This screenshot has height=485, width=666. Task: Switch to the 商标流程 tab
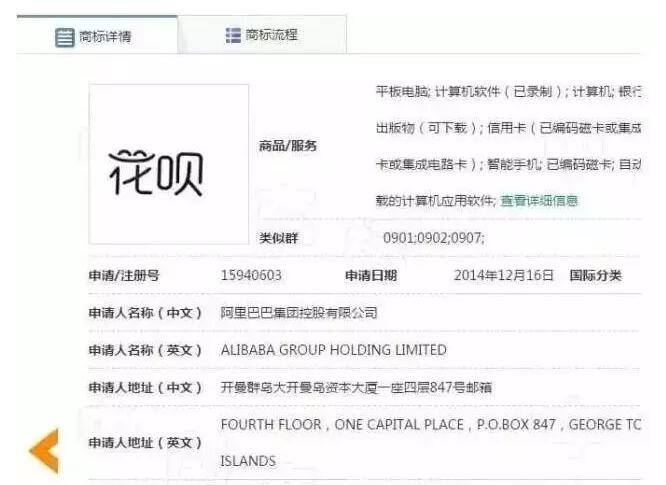262,35
